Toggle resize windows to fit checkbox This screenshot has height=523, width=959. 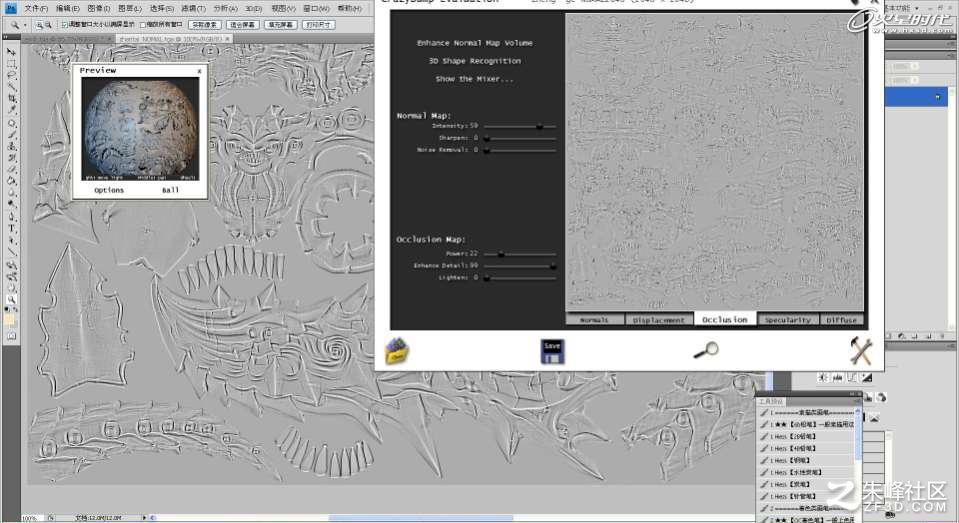pos(64,25)
